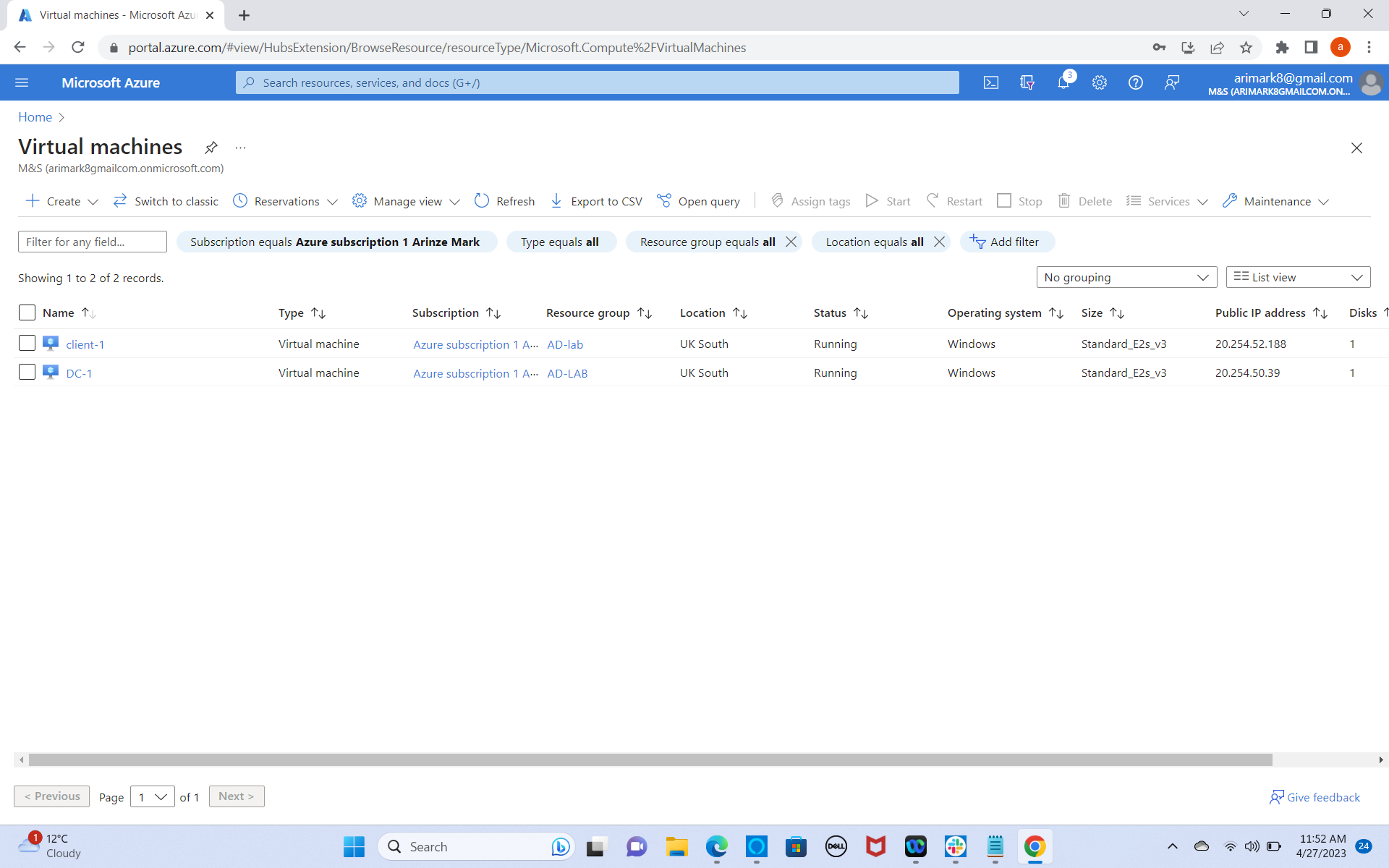Expand the Manage view dropdown

pos(454,202)
